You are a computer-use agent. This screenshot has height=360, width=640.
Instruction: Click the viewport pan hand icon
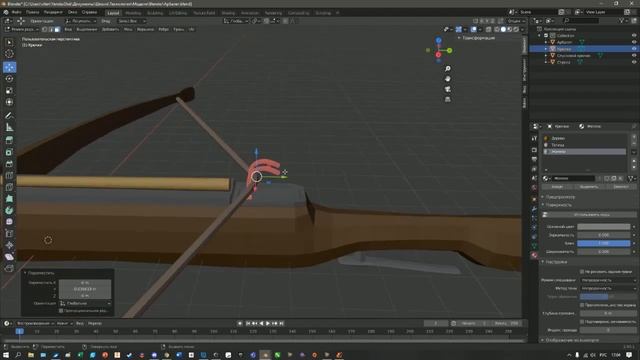point(448,79)
